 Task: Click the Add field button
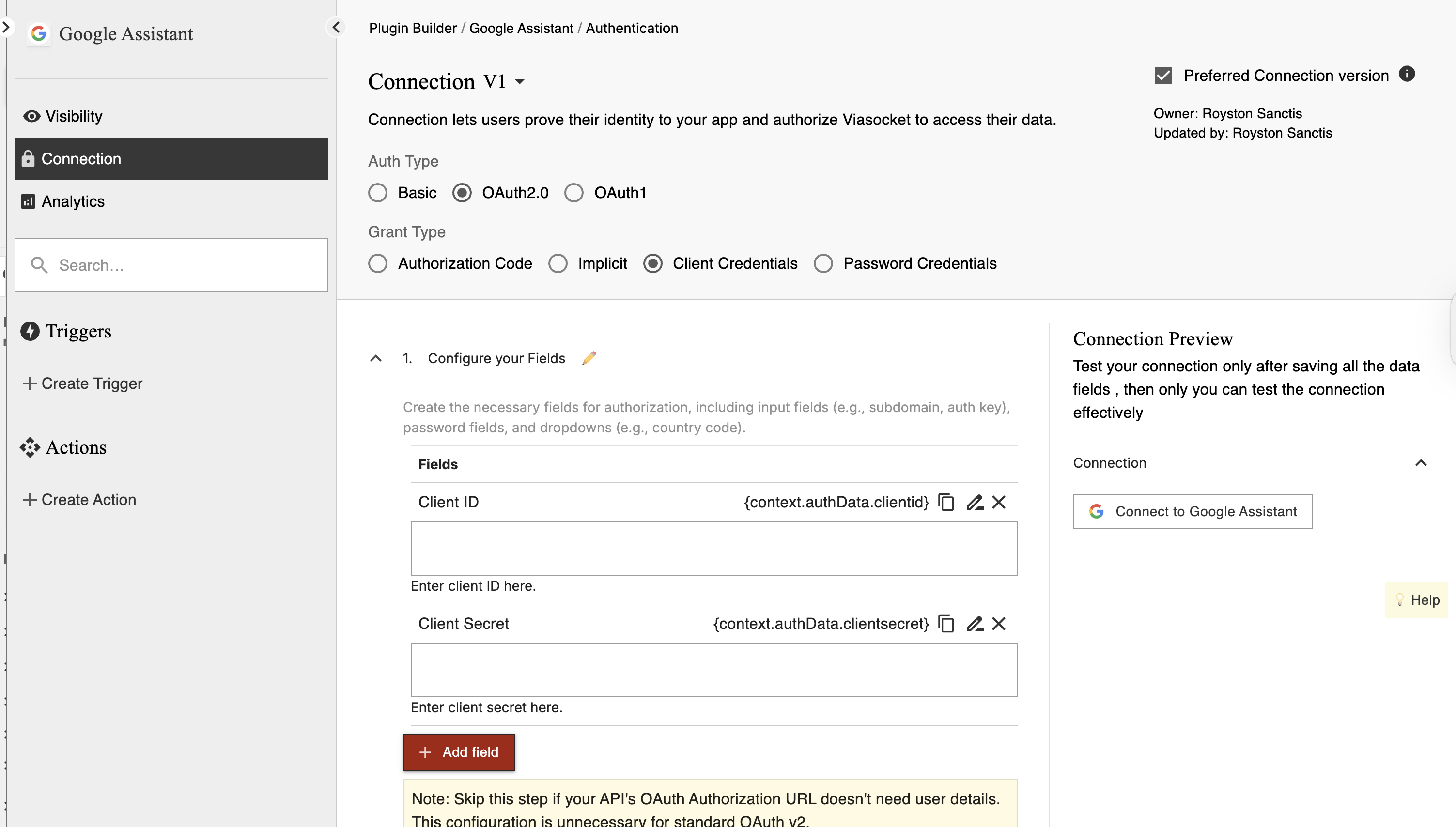459,752
